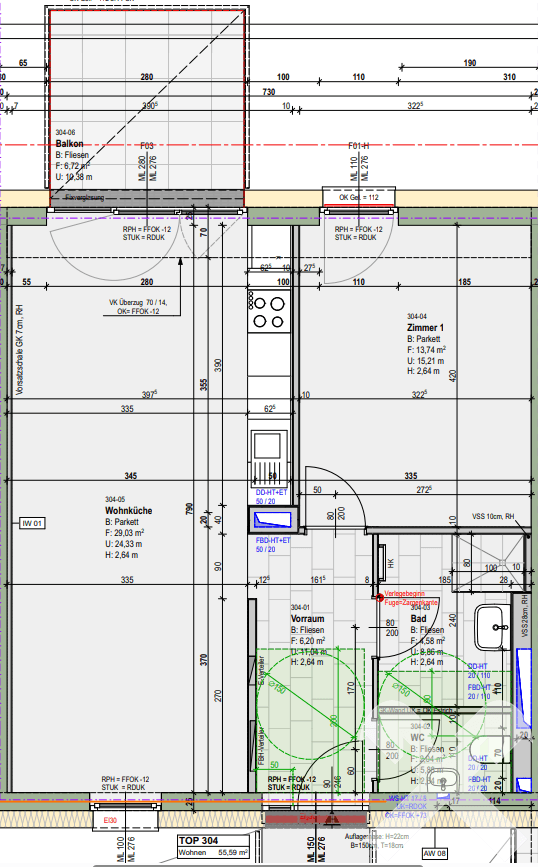This screenshot has width=538, height=867.
Task: Click the 'Vorsatzschale GK 7cm, RH' vertical note
Action: point(19,349)
